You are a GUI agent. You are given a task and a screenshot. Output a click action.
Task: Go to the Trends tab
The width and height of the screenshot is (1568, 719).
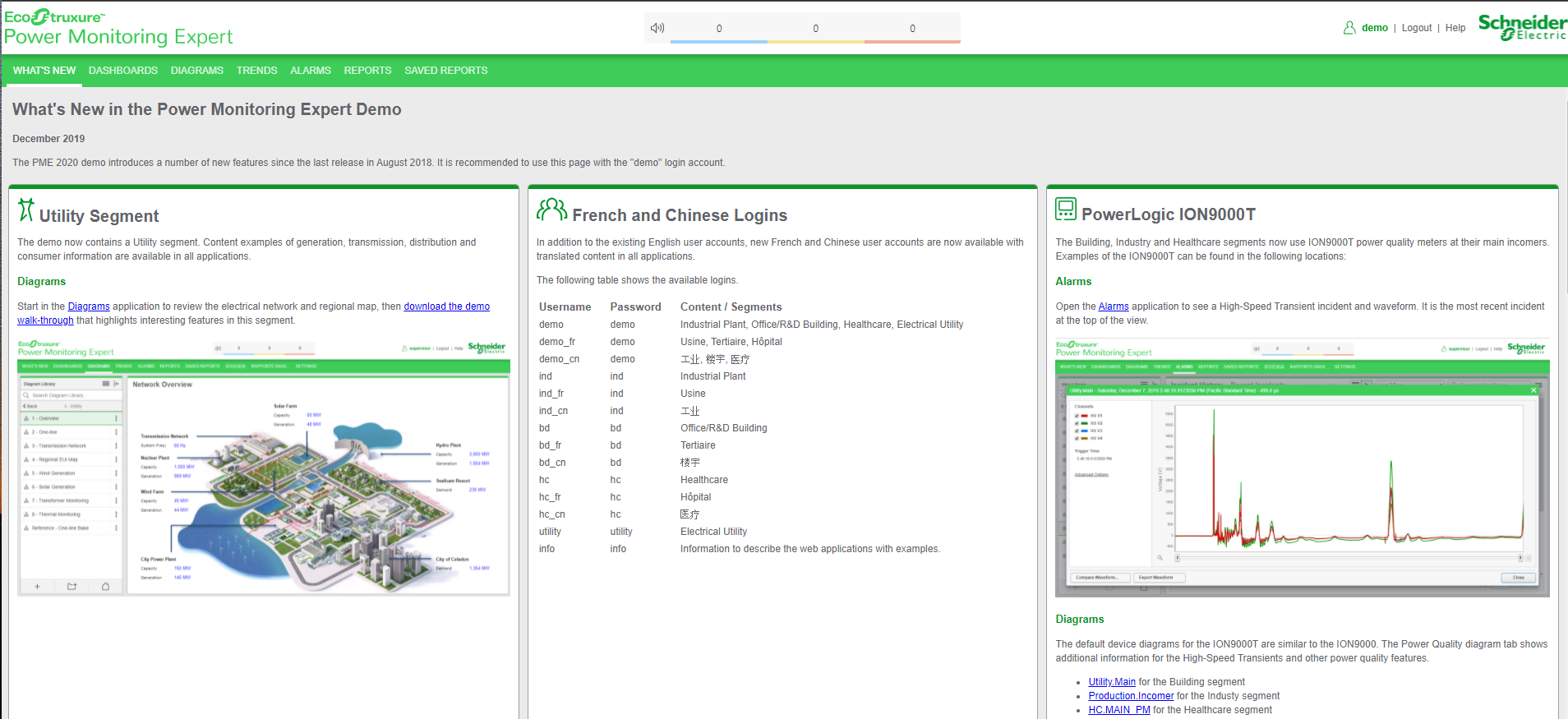(256, 71)
